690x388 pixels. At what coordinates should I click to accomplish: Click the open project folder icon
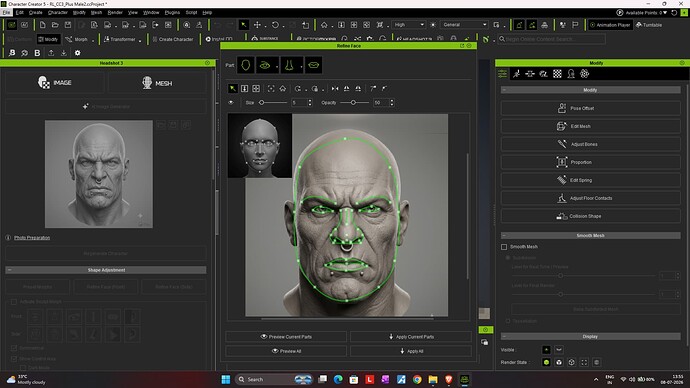click(55, 25)
